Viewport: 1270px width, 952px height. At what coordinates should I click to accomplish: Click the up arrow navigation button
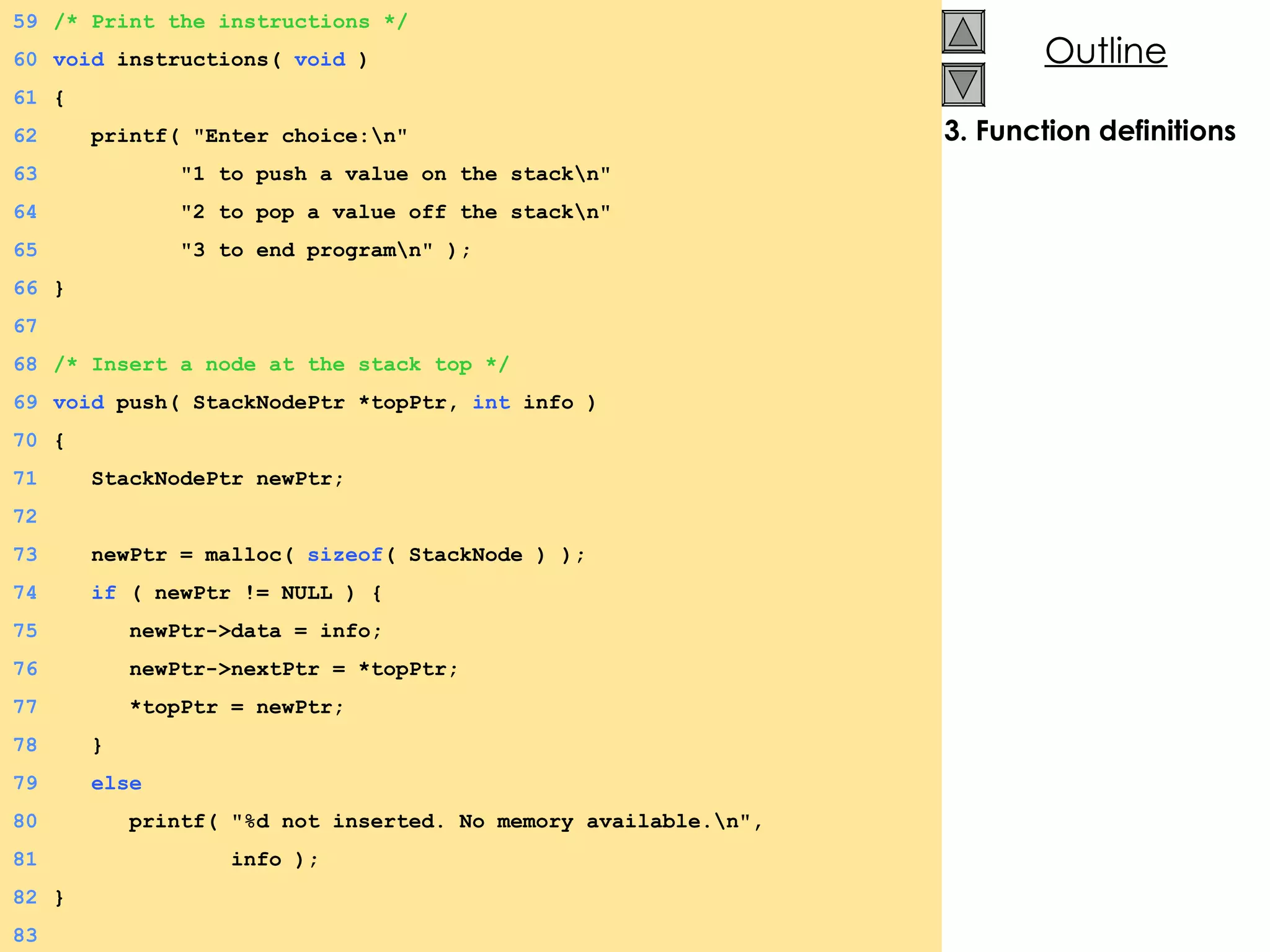pos(963,32)
